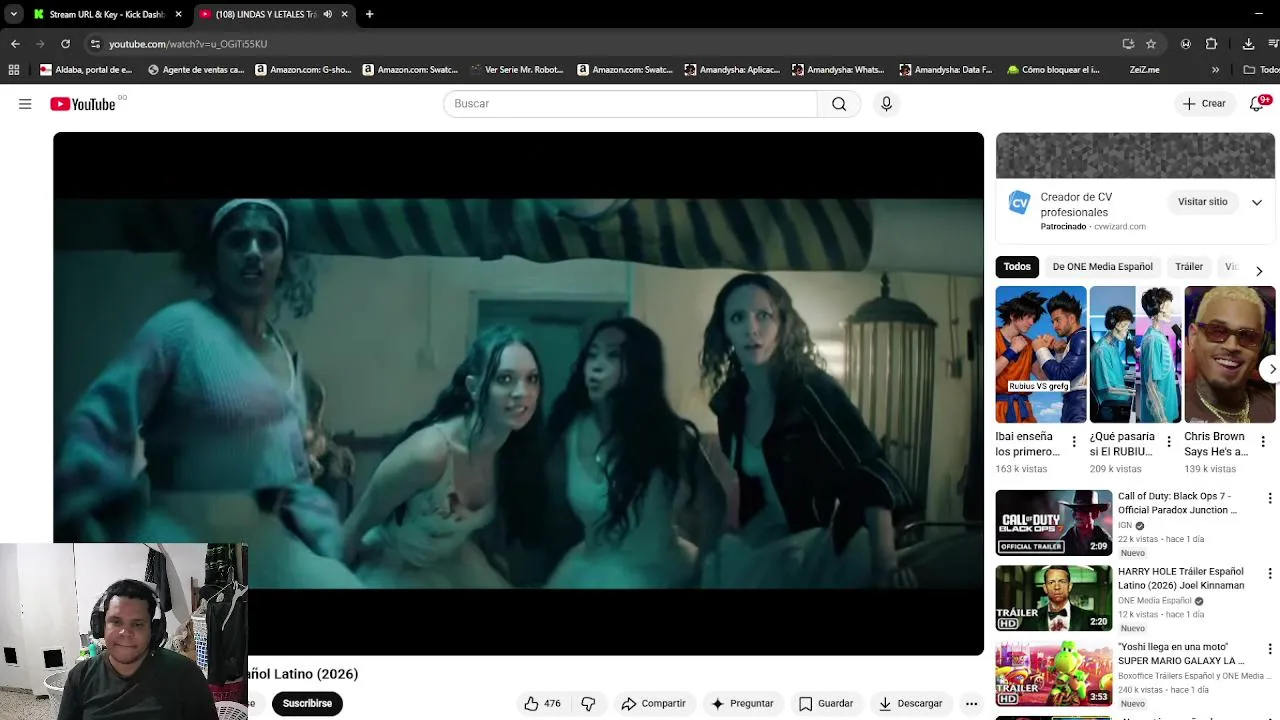Open Call of Duty: Black Ops 7 title
Image resolution: width=1280 pixels, height=720 pixels.
[x=1177, y=503]
